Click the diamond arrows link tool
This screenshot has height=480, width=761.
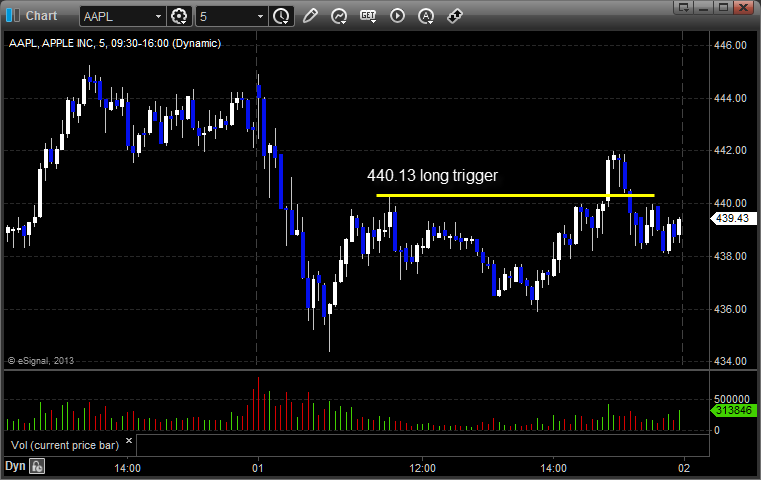(x=455, y=16)
